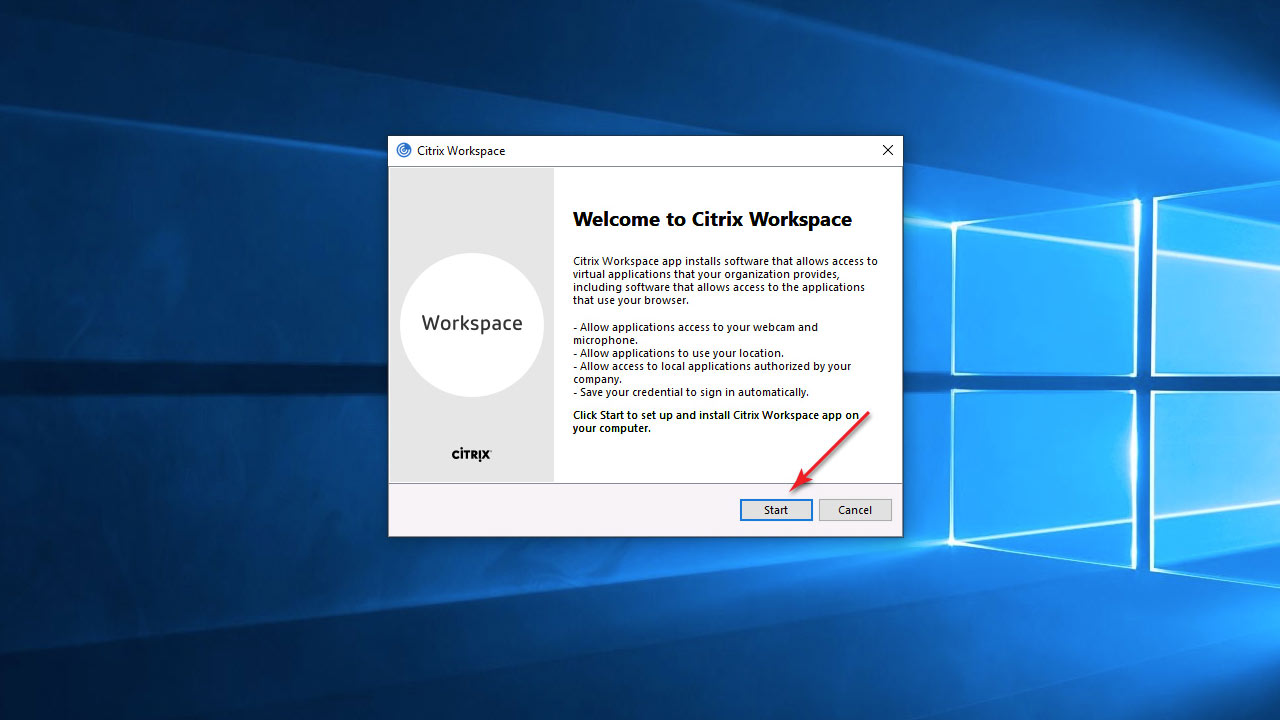Screen dimensions: 1280x720
Task: Click the Start button to begin installation
Action: click(x=775, y=510)
